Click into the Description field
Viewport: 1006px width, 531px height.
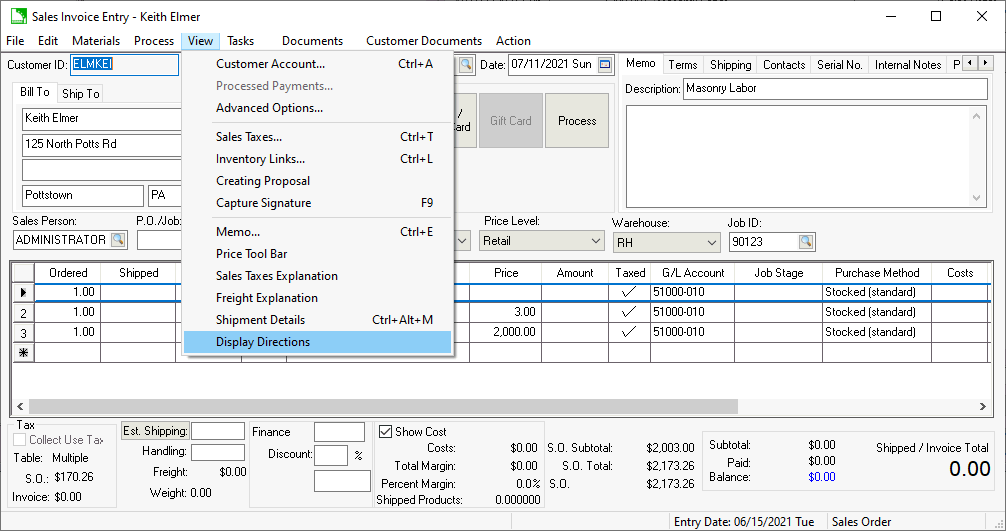coord(834,89)
